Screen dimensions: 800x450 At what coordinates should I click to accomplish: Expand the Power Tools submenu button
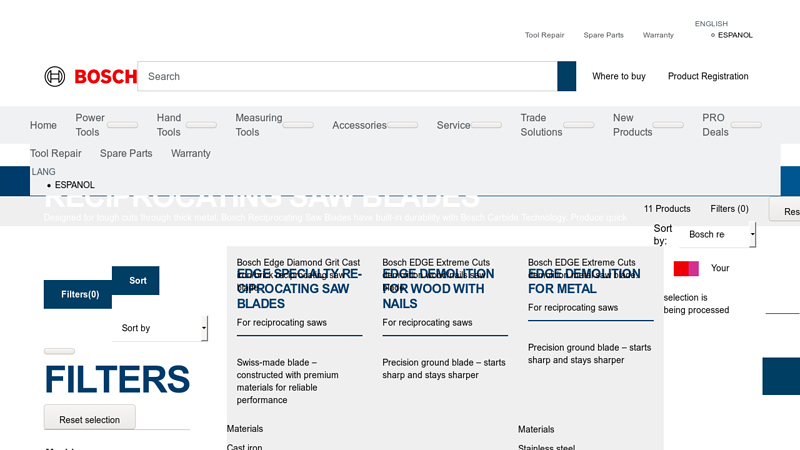[123, 126]
